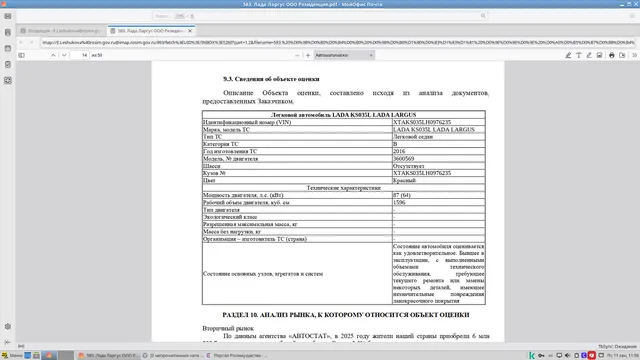Select the draw tool in PDF toolbar

pyautogui.click(x=589, y=55)
